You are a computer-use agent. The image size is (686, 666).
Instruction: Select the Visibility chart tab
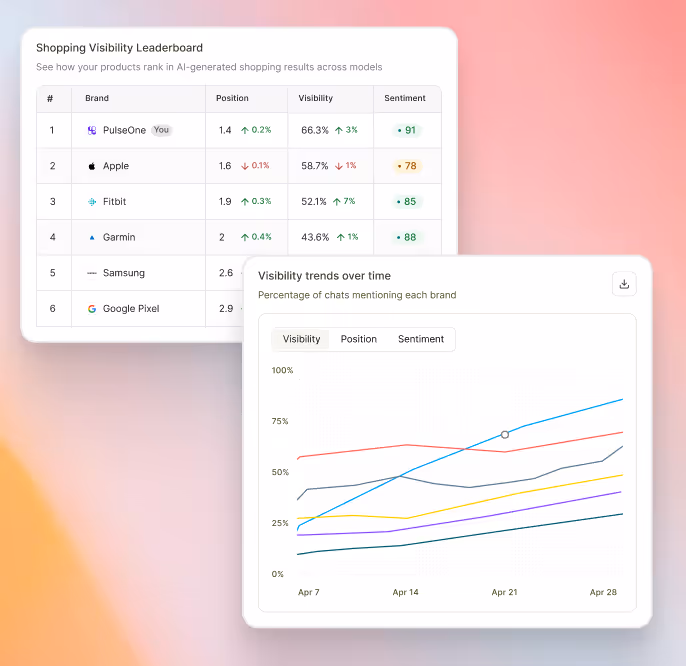pos(301,339)
